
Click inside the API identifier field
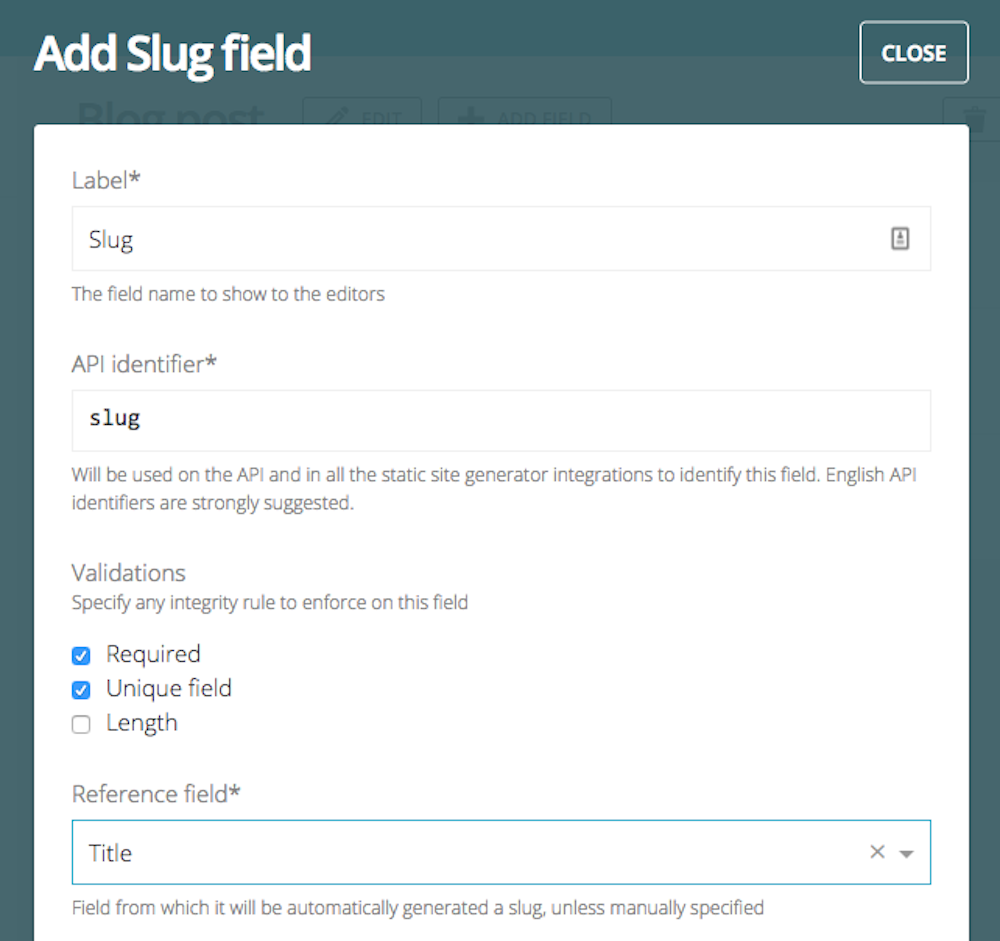click(501, 420)
